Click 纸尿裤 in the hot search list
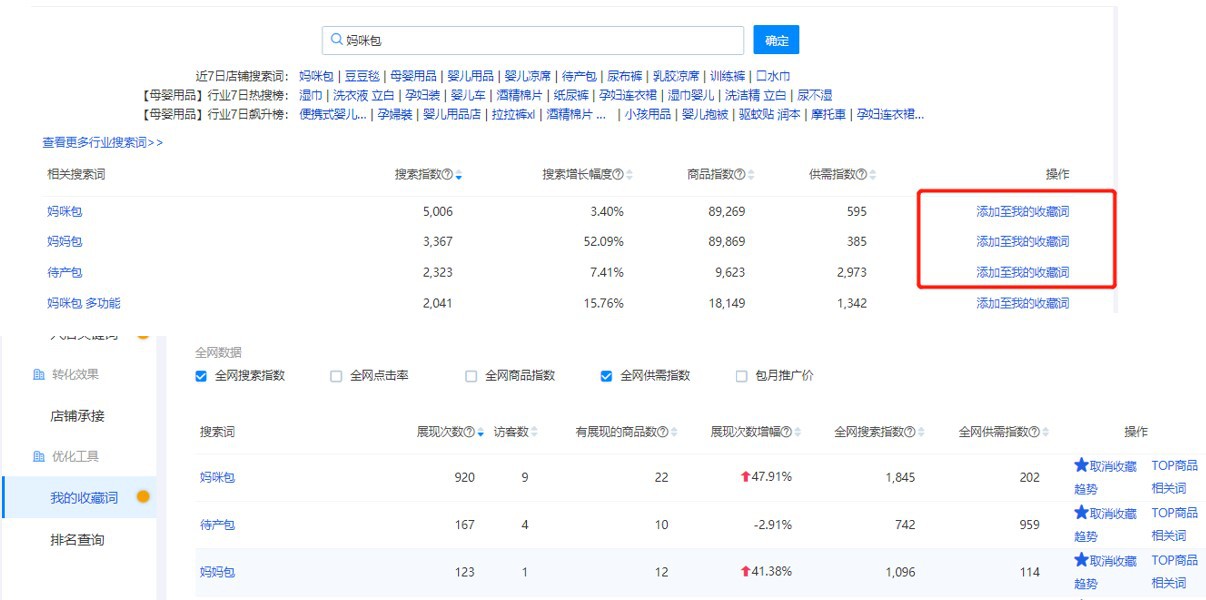 coord(570,95)
